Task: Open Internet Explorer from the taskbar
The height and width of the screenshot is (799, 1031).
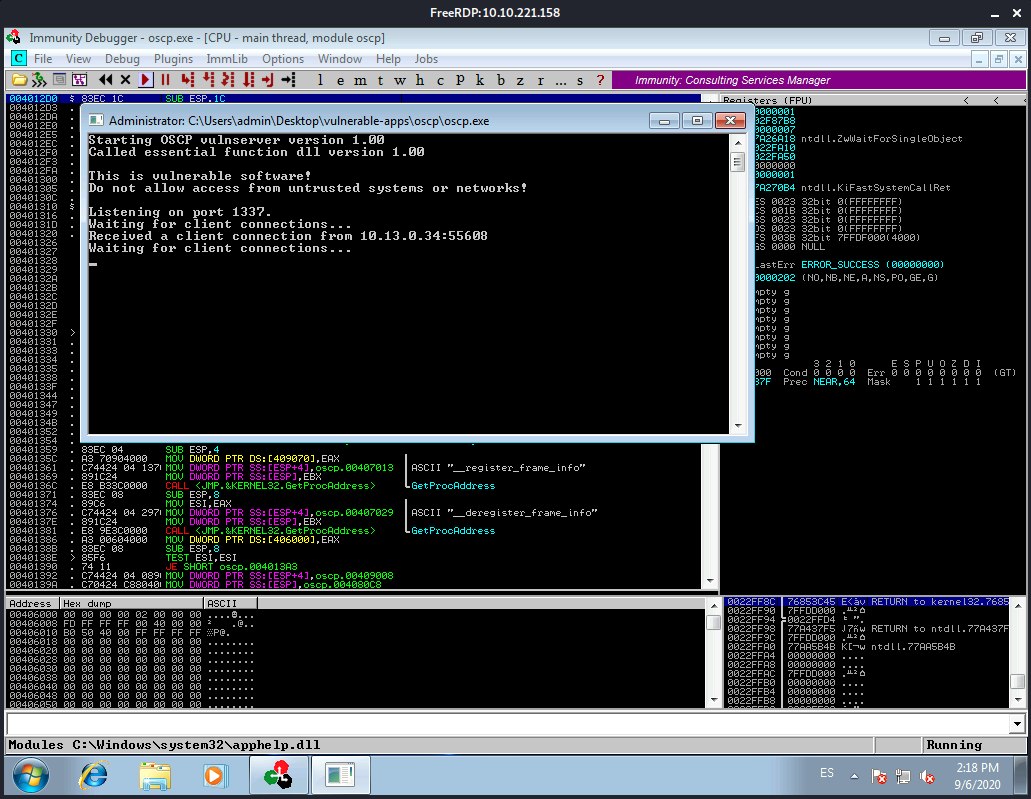Action: (93, 775)
